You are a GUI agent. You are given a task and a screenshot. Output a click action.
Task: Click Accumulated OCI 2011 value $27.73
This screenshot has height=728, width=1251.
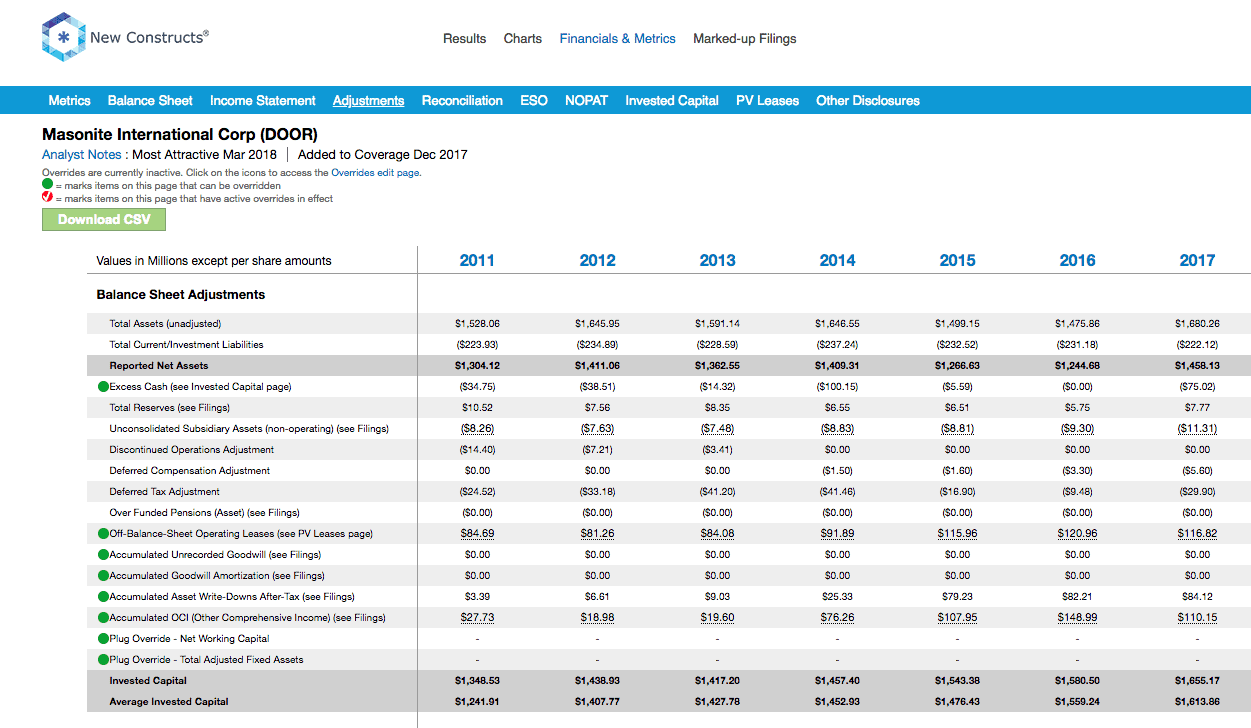point(477,618)
